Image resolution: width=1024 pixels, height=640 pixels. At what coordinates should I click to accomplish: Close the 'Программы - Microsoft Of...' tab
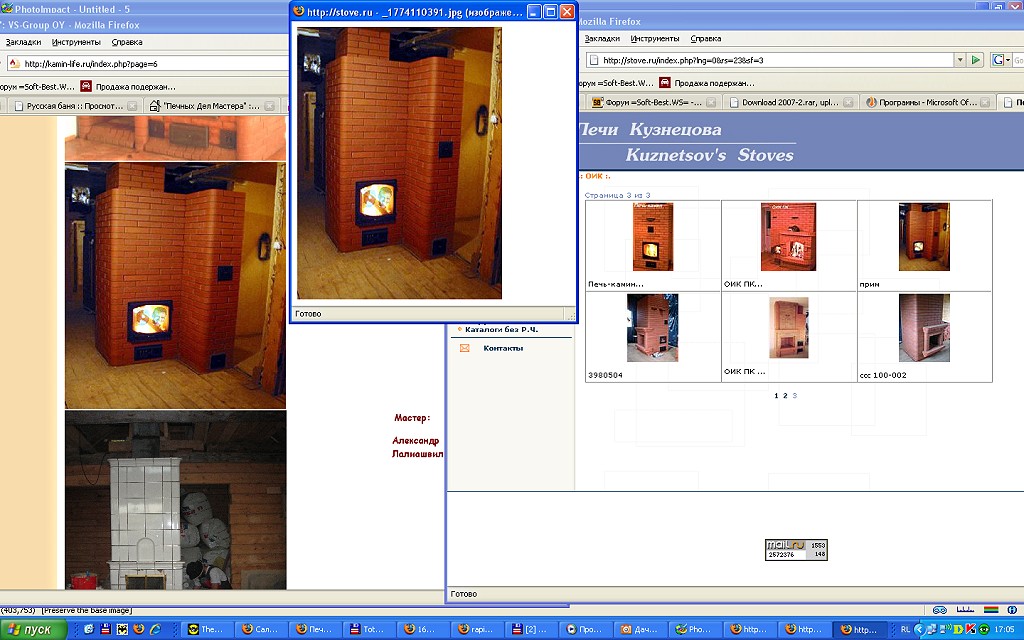(985, 102)
